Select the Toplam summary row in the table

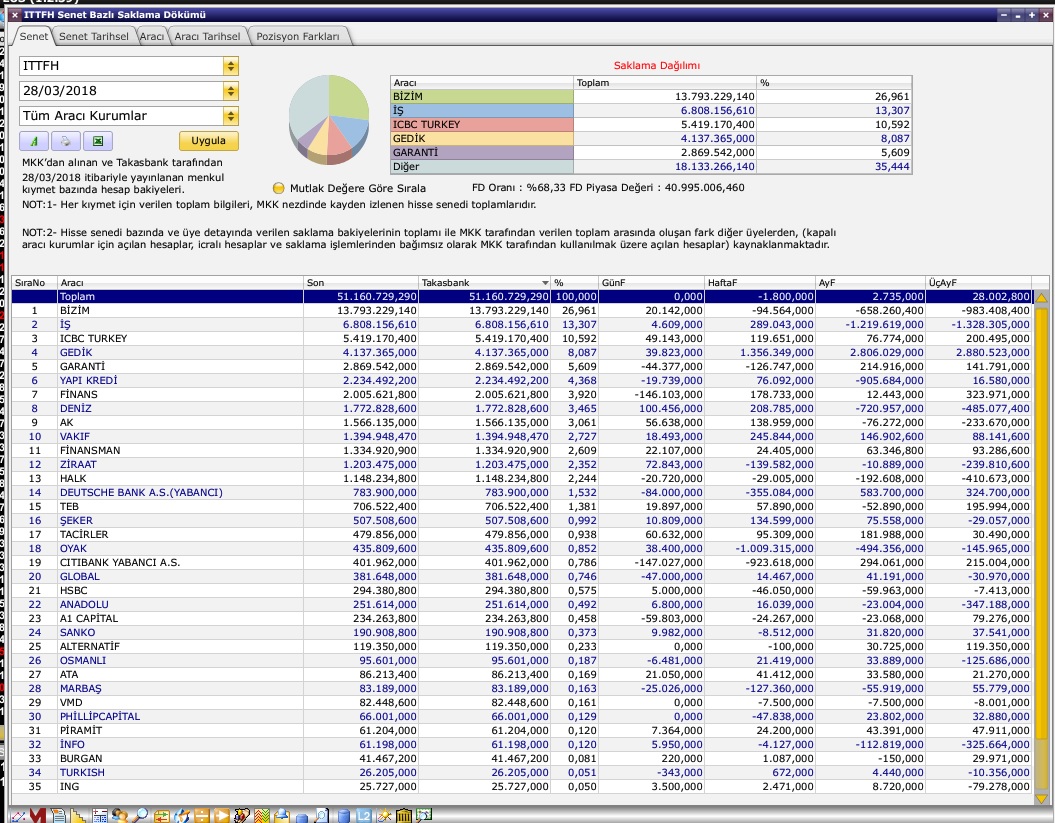(521, 297)
